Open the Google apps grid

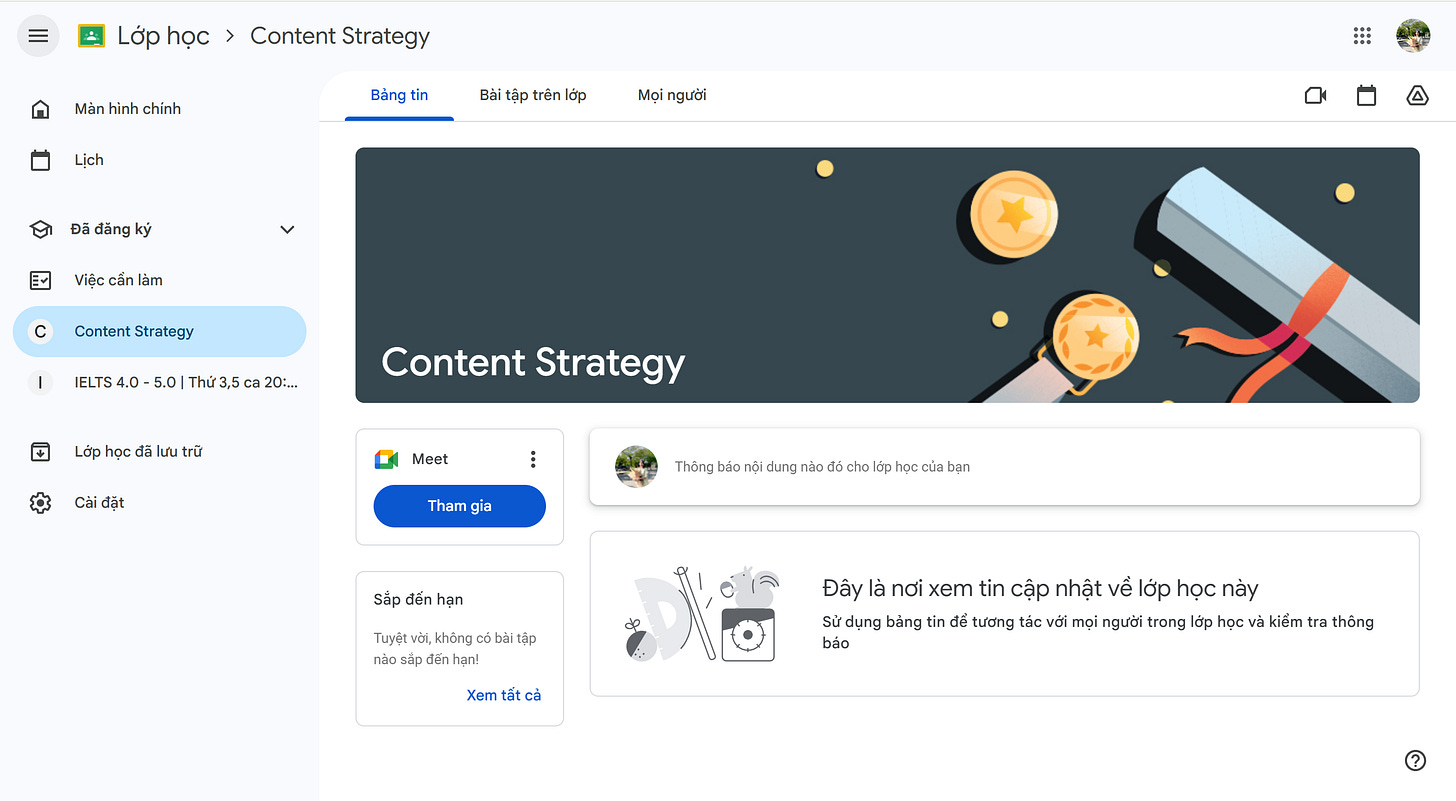(1362, 36)
